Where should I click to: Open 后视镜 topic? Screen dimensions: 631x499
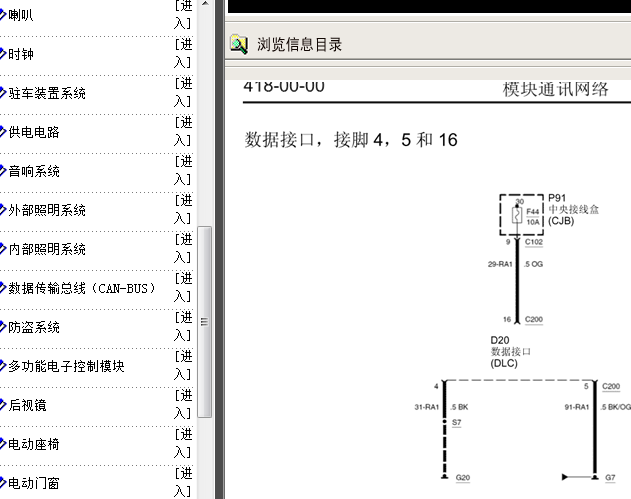[x=27, y=406]
